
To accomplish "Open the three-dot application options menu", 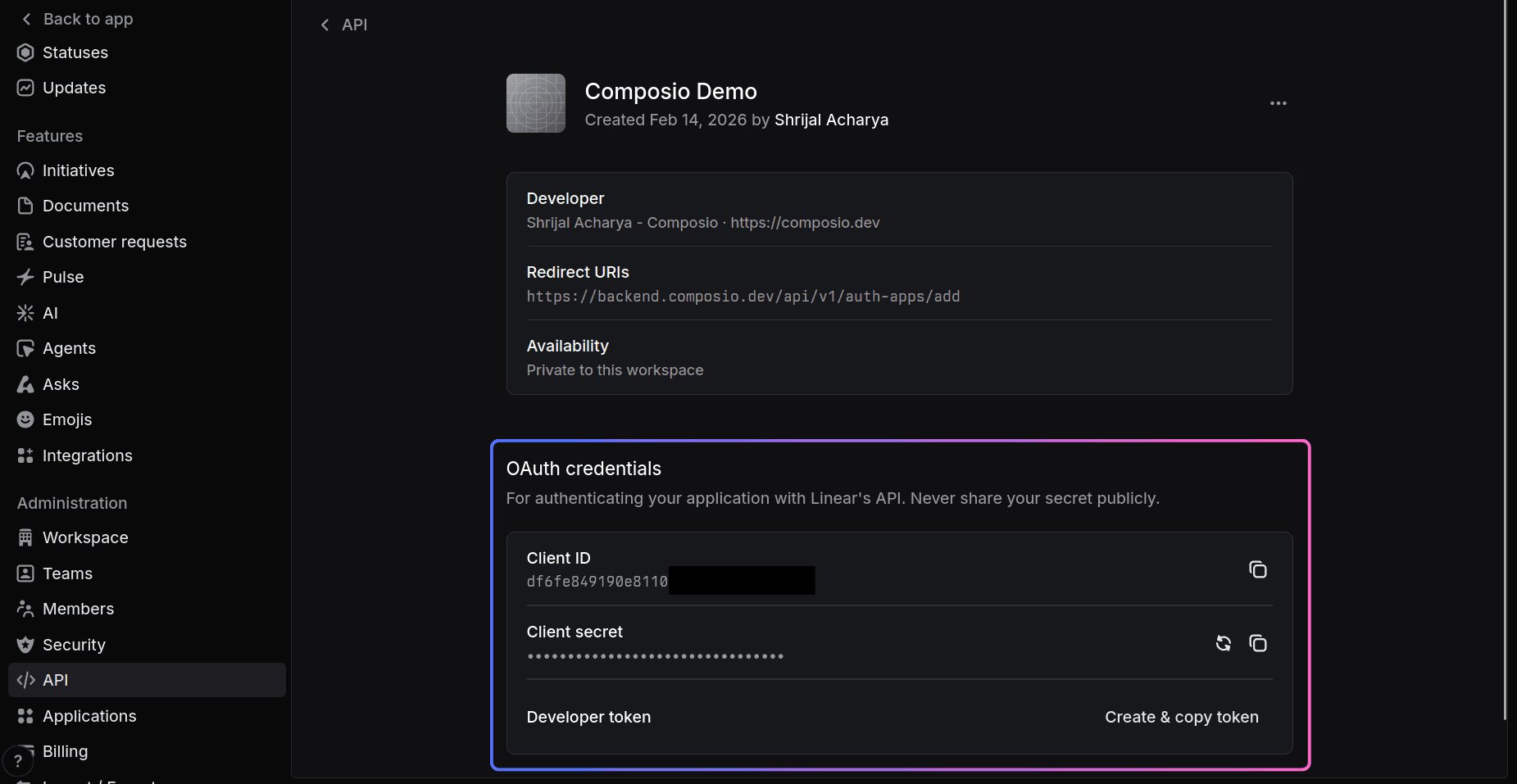I will pos(1278,103).
